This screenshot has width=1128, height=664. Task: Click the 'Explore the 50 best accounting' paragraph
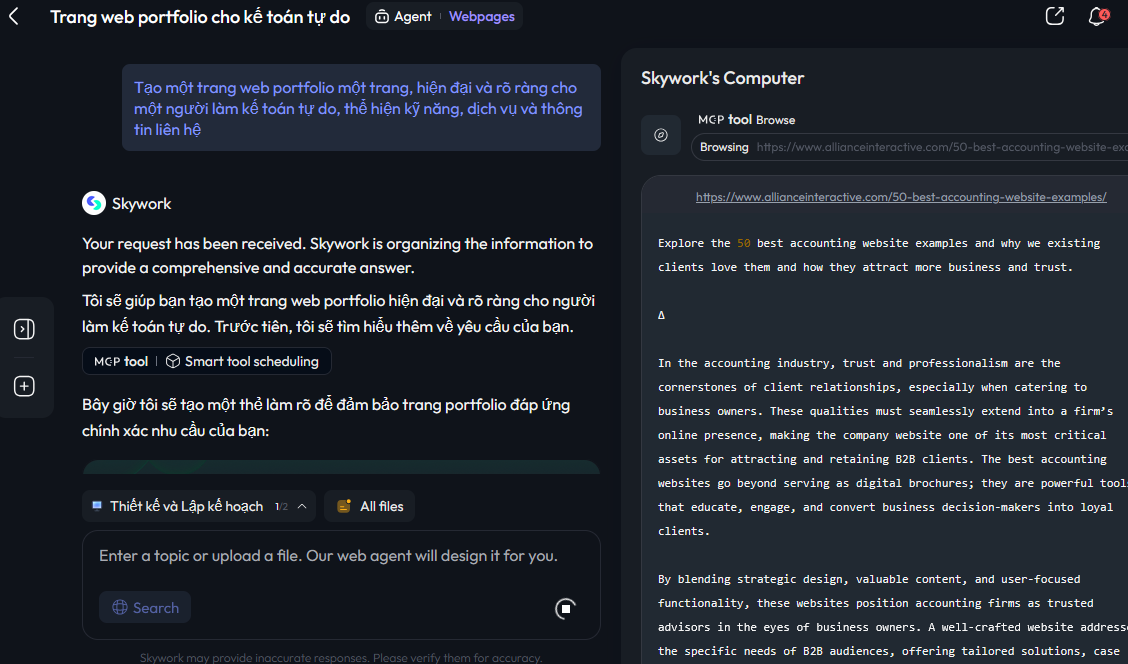click(879, 255)
